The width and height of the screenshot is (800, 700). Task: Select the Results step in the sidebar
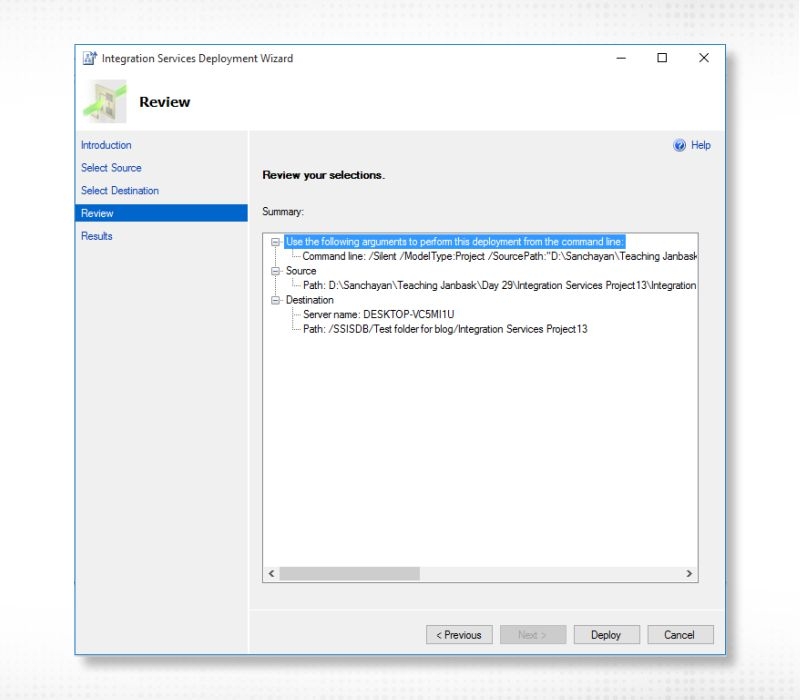point(96,236)
